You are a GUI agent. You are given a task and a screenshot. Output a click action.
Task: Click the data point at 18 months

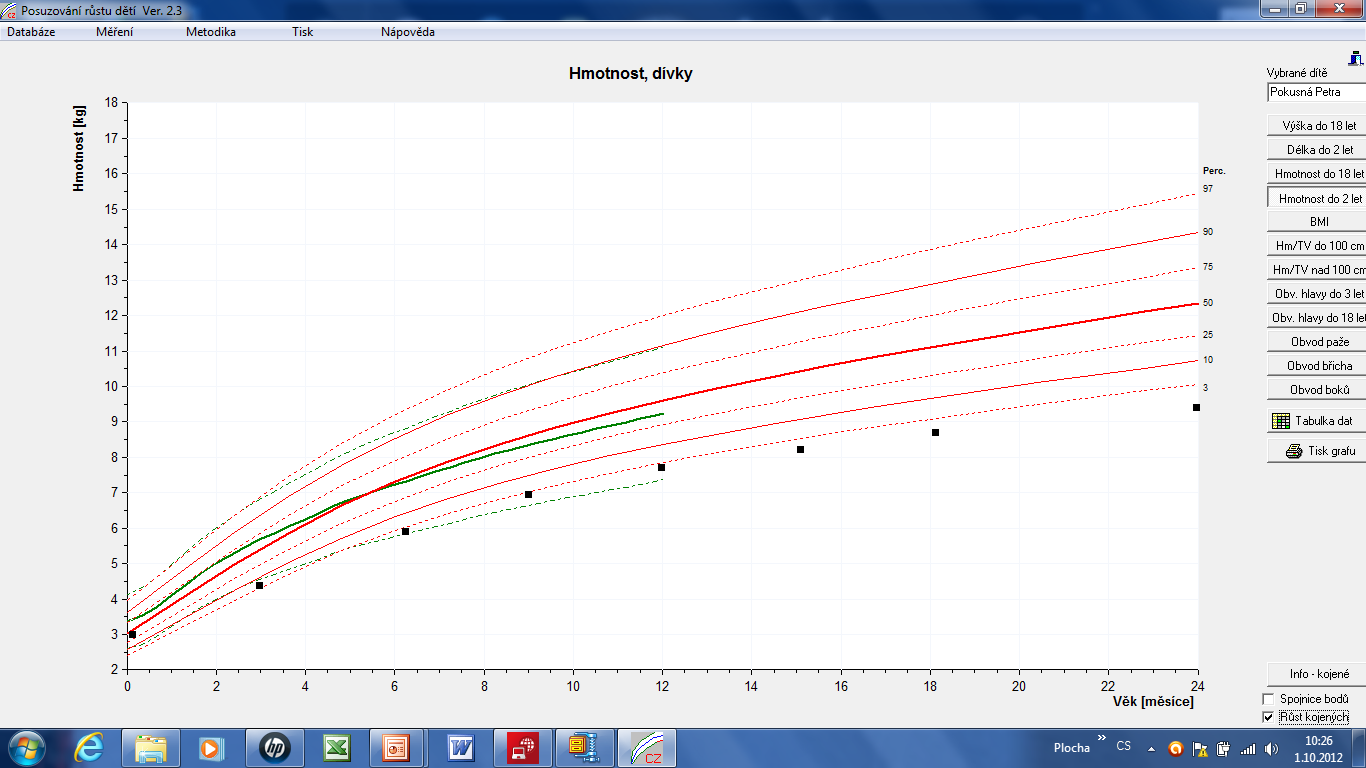pyautogui.click(x=935, y=432)
